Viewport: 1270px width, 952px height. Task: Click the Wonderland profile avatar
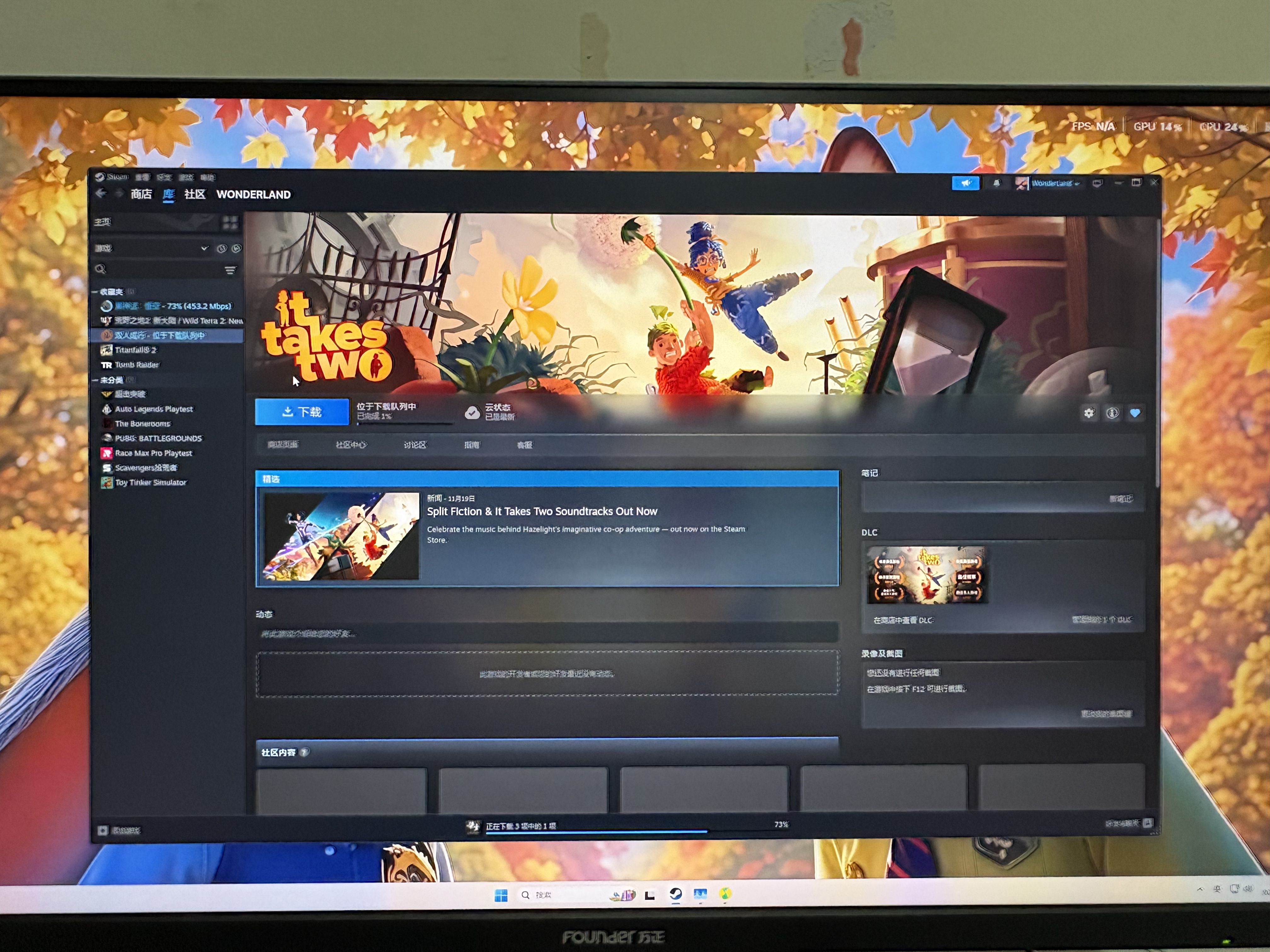(1022, 184)
